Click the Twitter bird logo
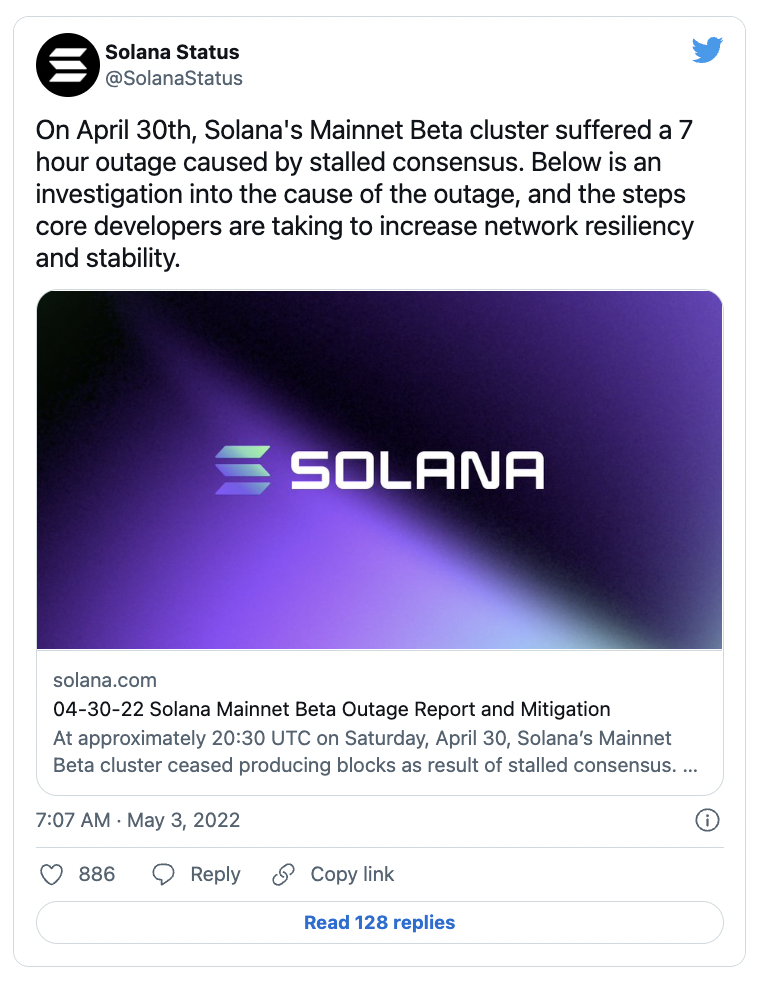760x982 pixels. pyautogui.click(x=707, y=50)
